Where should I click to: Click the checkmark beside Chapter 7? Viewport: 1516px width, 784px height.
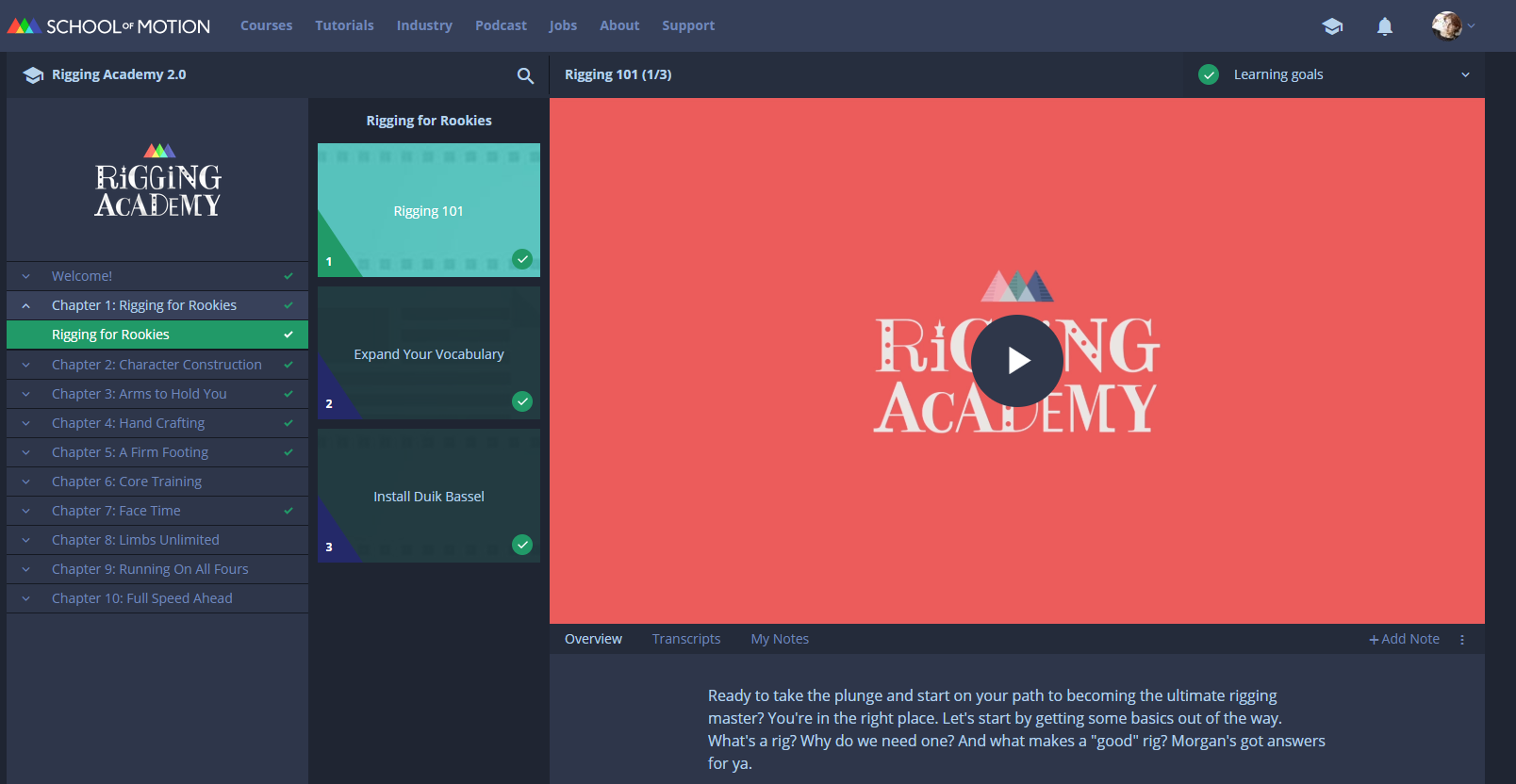coord(288,511)
